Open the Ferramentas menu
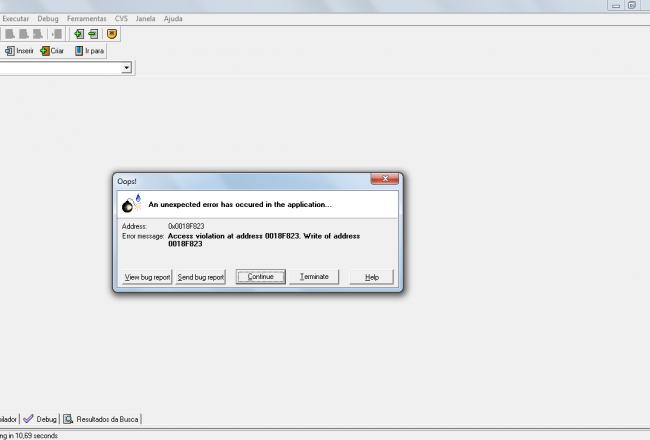The height and width of the screenshot is (440, 650). coord(87,19)
